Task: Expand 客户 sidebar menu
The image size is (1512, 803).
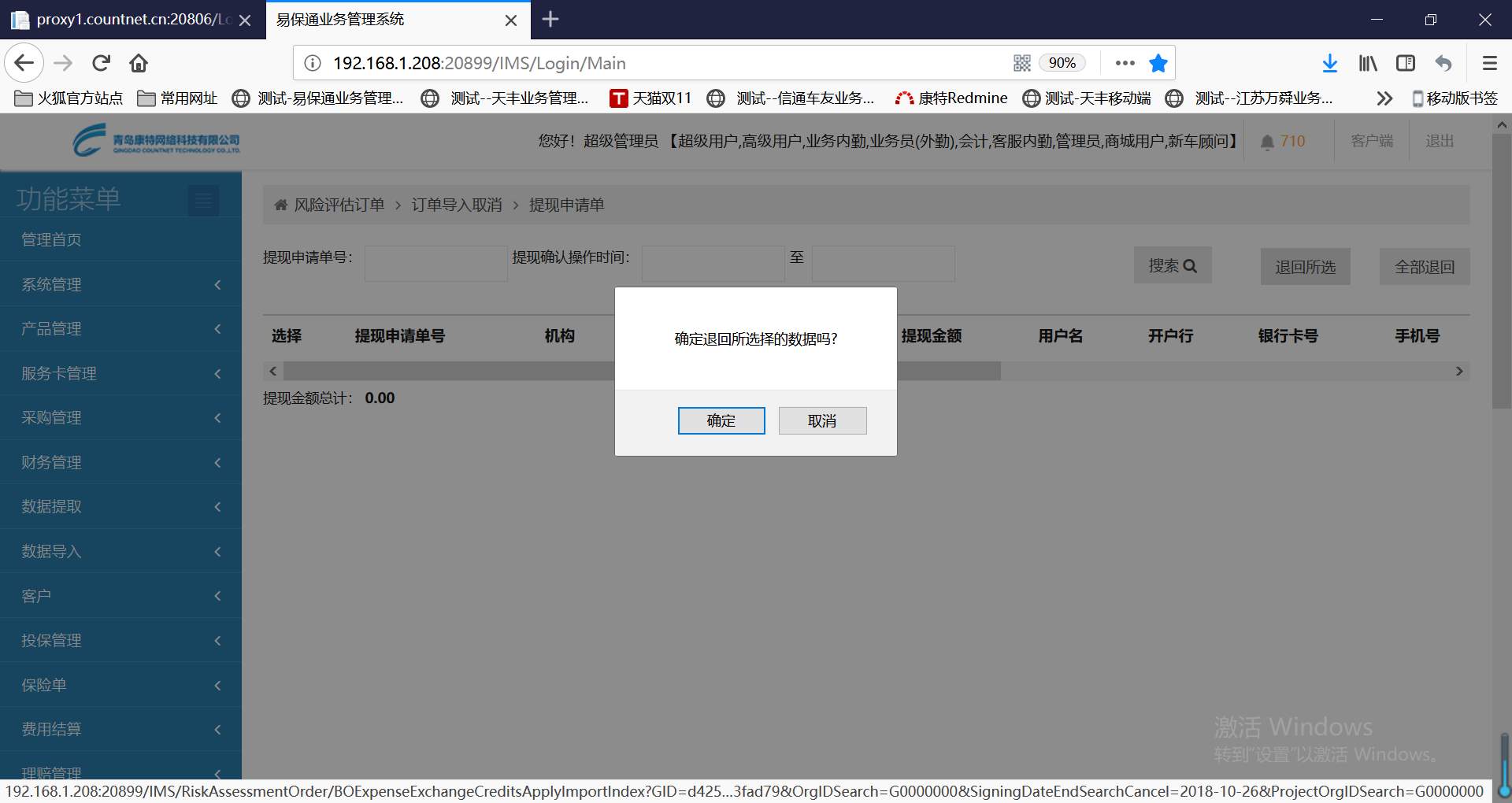Action: pos(120,596)
